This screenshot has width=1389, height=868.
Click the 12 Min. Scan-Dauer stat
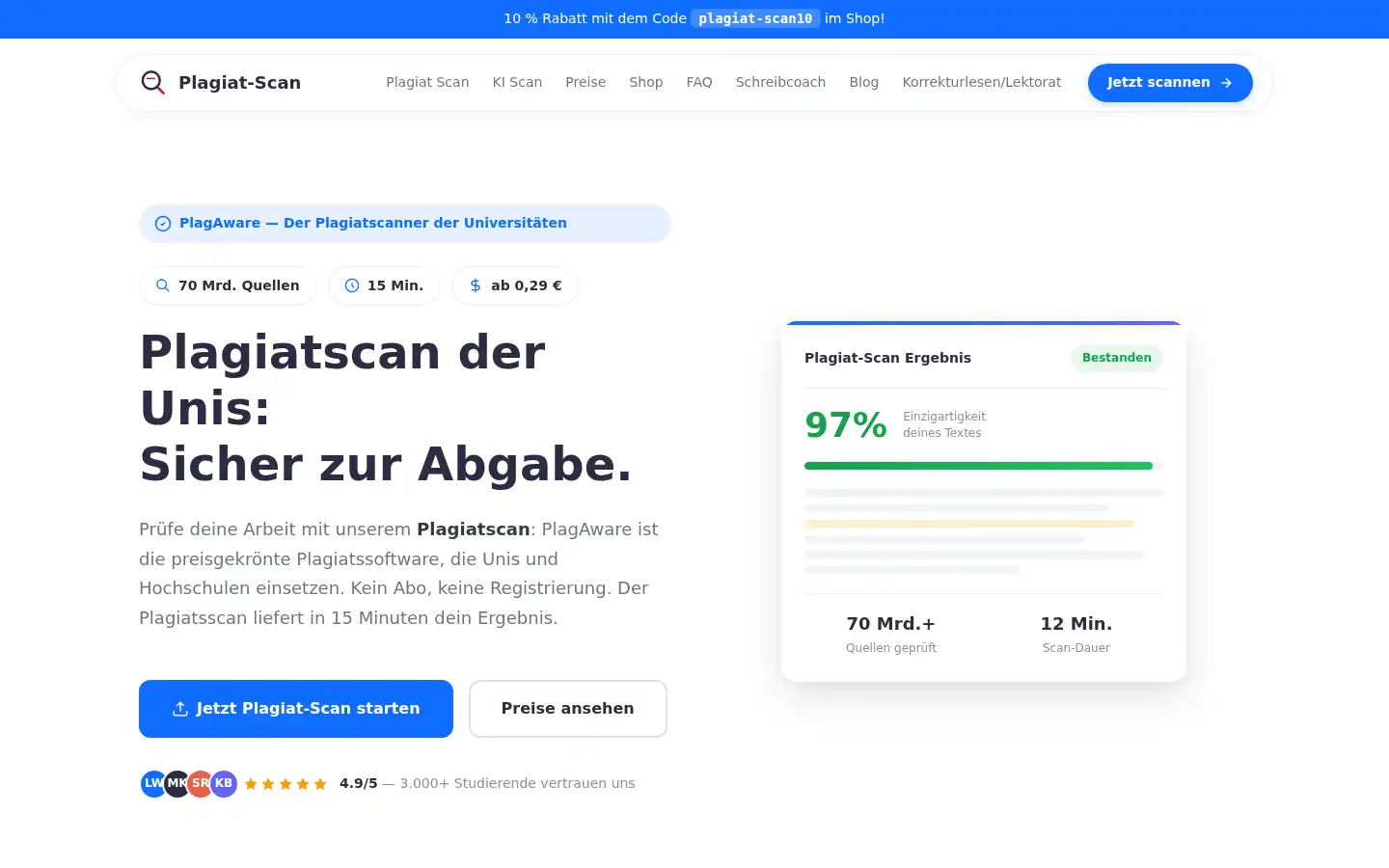pyautogui.click(x=1076, y=634)
